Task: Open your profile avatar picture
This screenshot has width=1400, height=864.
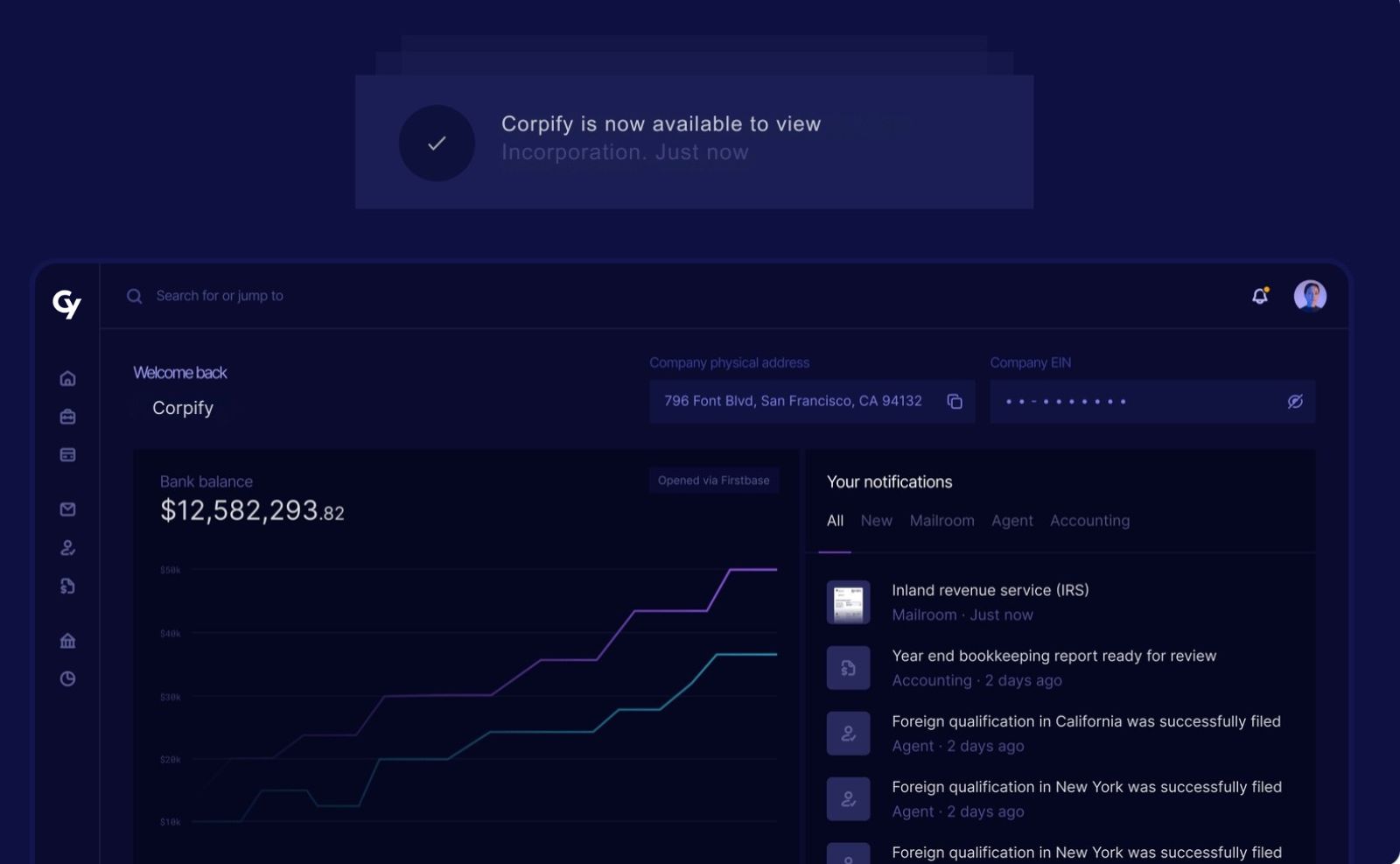Action: click(x=1308, y=296)
